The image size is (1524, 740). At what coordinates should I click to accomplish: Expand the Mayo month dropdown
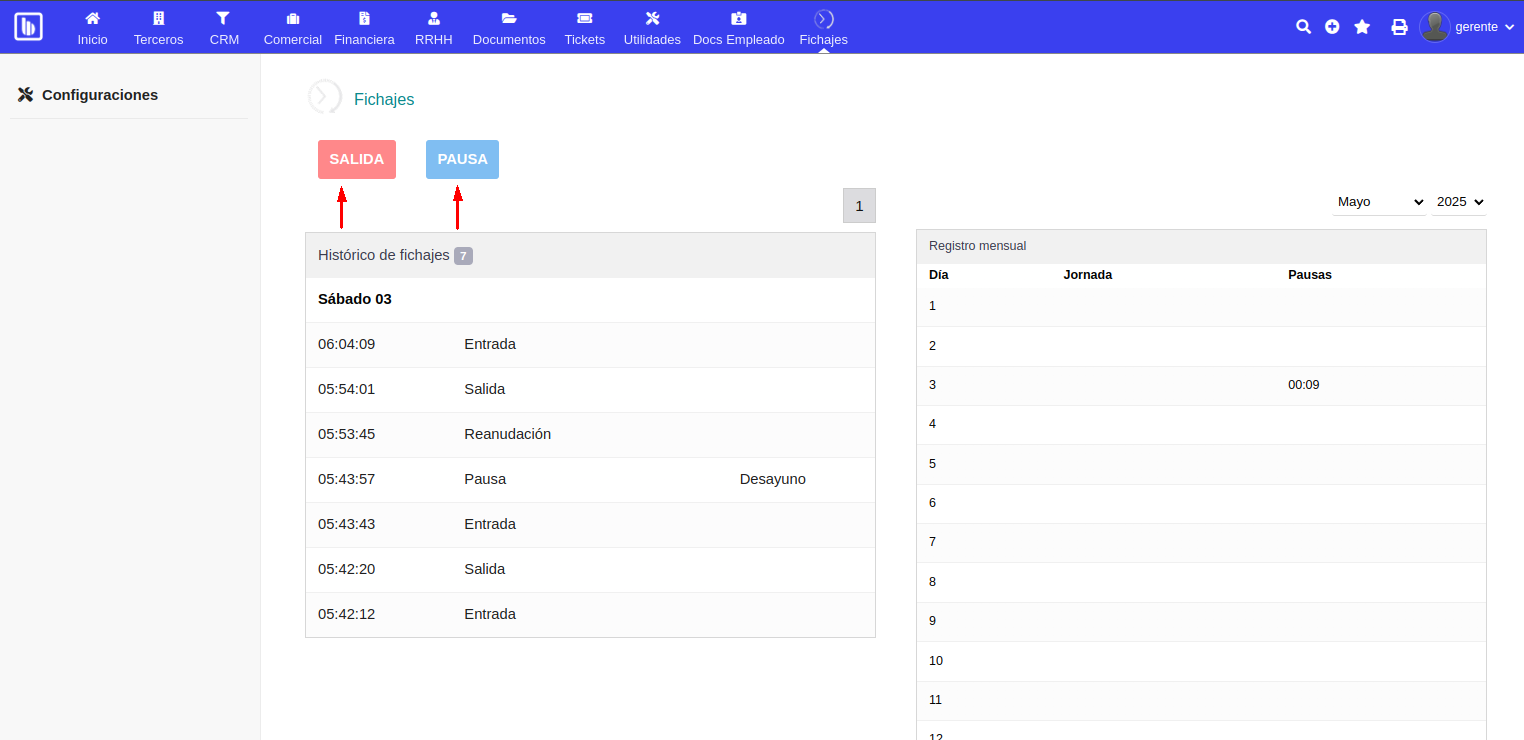tap(1379, 202)
